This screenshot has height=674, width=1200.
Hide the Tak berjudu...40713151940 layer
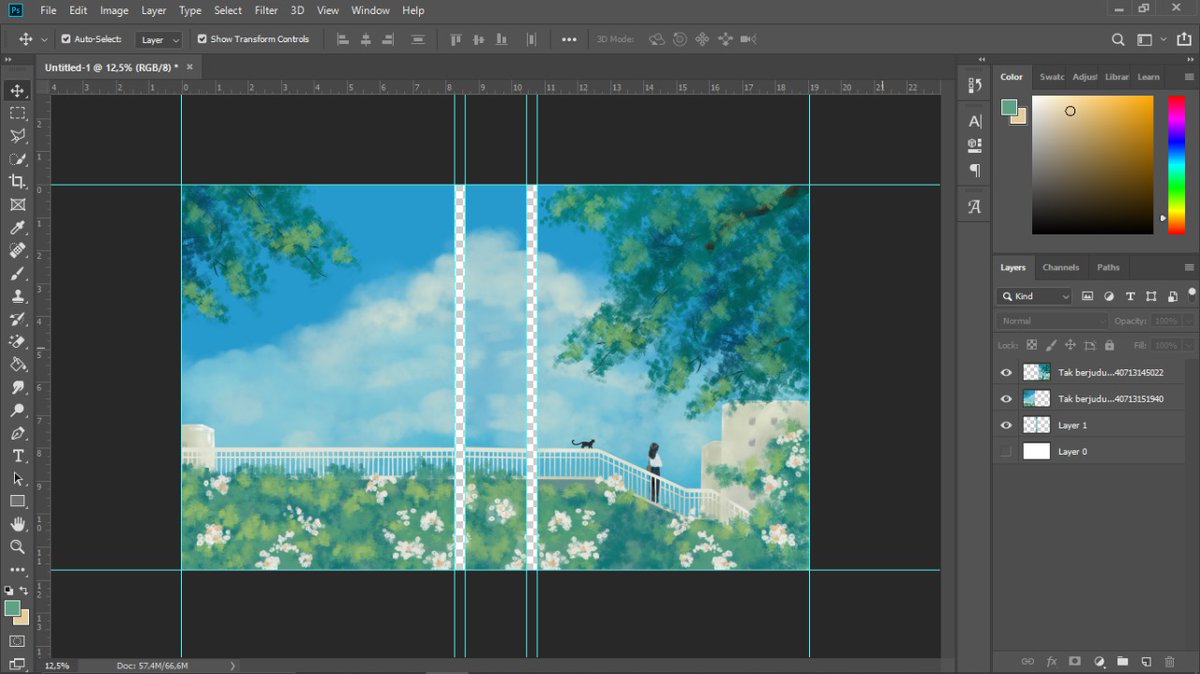(x=1006, y=398)
